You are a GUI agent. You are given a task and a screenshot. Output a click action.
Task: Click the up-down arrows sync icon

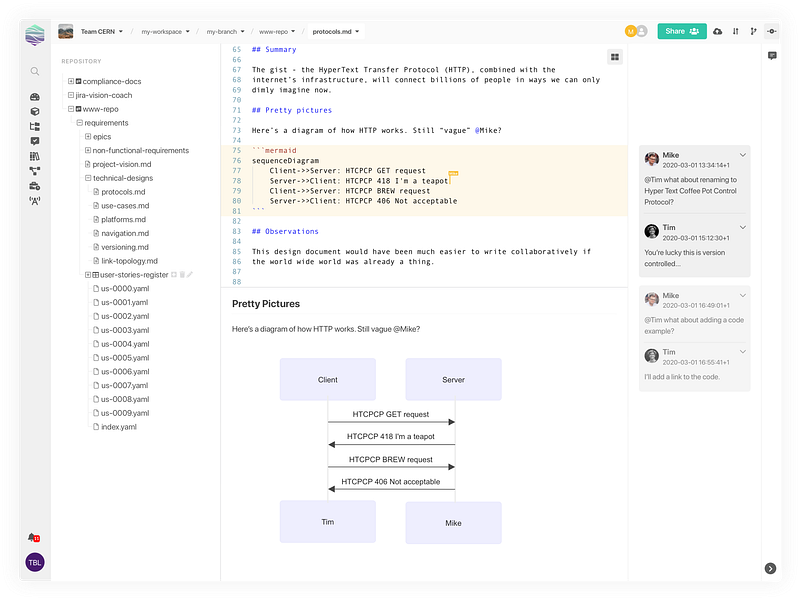[x=735, y=32]
